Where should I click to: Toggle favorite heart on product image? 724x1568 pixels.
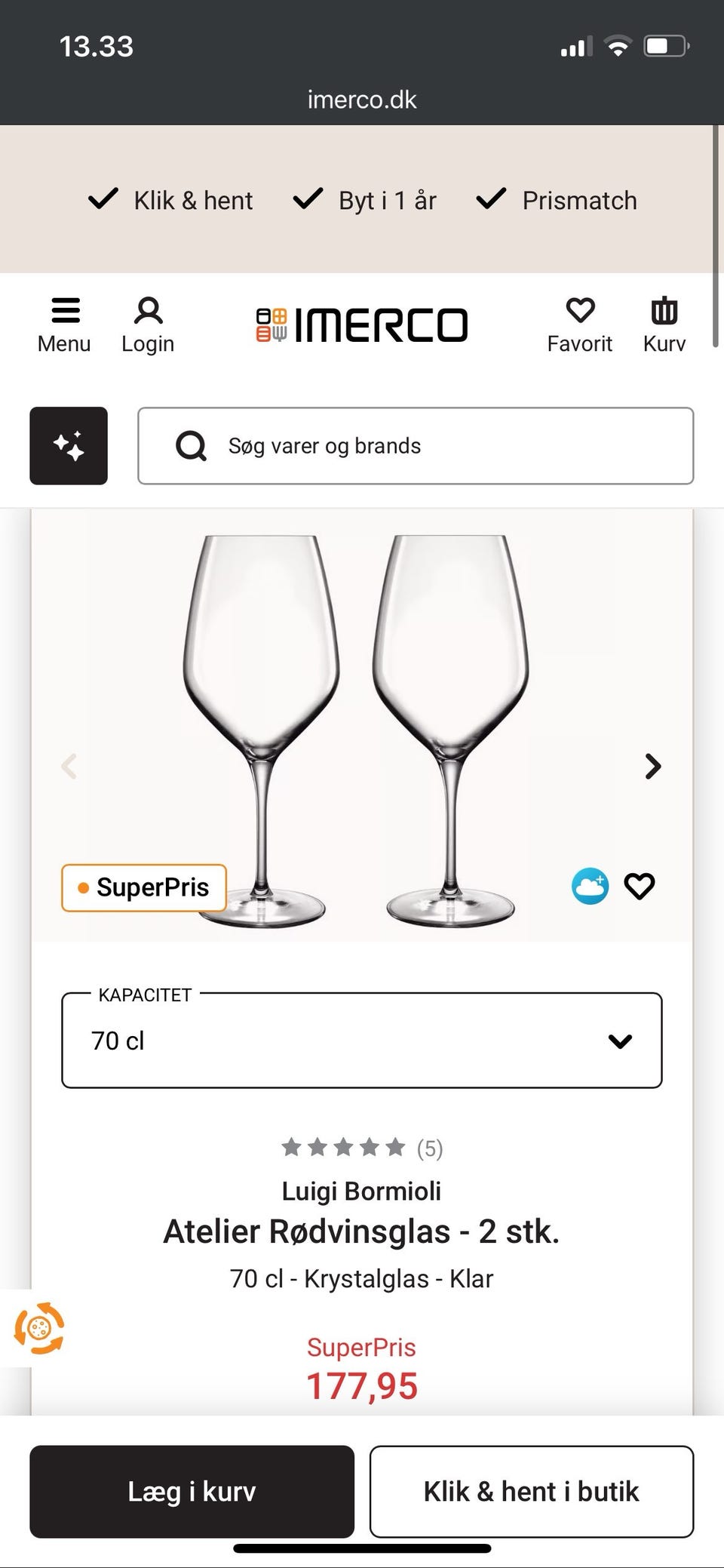640,886
